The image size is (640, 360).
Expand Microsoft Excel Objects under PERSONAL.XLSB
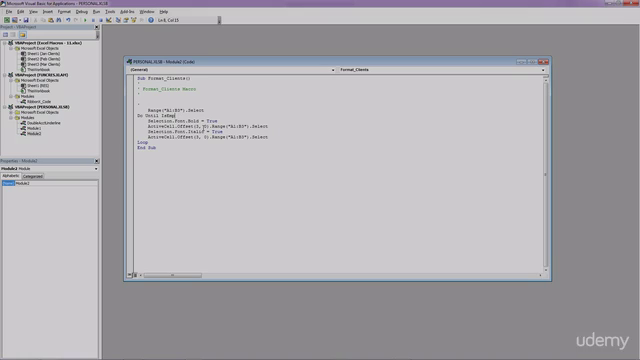tap(11, 112)
